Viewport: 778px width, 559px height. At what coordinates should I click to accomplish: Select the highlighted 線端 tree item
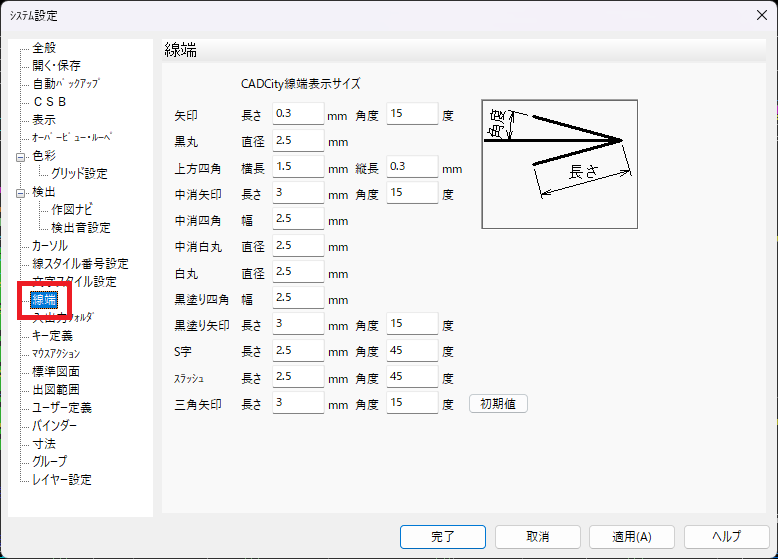click(44, 300)
